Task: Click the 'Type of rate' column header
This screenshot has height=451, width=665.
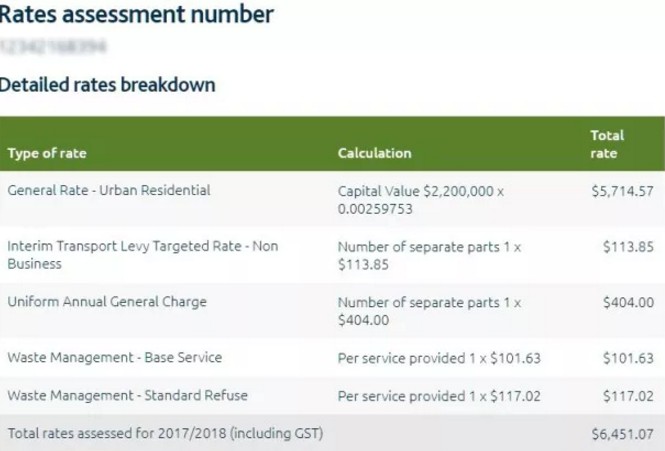Action: coord(47,154)
